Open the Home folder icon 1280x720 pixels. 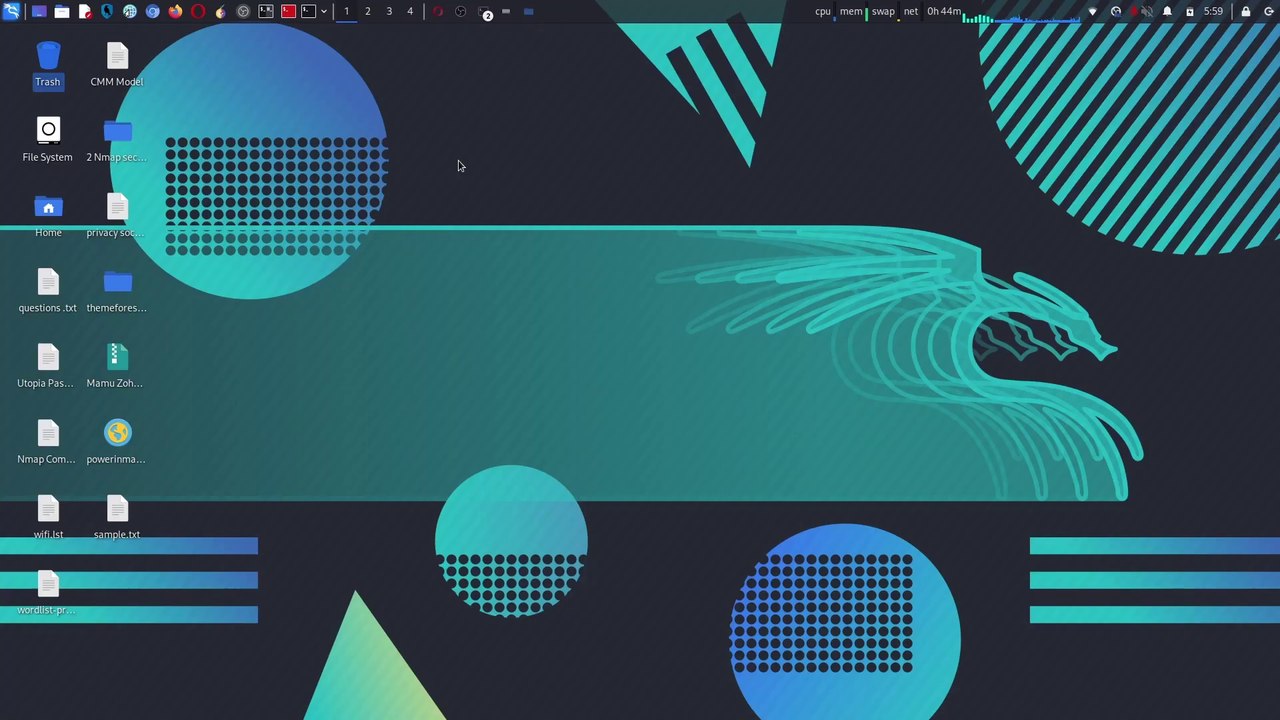pyautogui.click(x=48, y=216)
